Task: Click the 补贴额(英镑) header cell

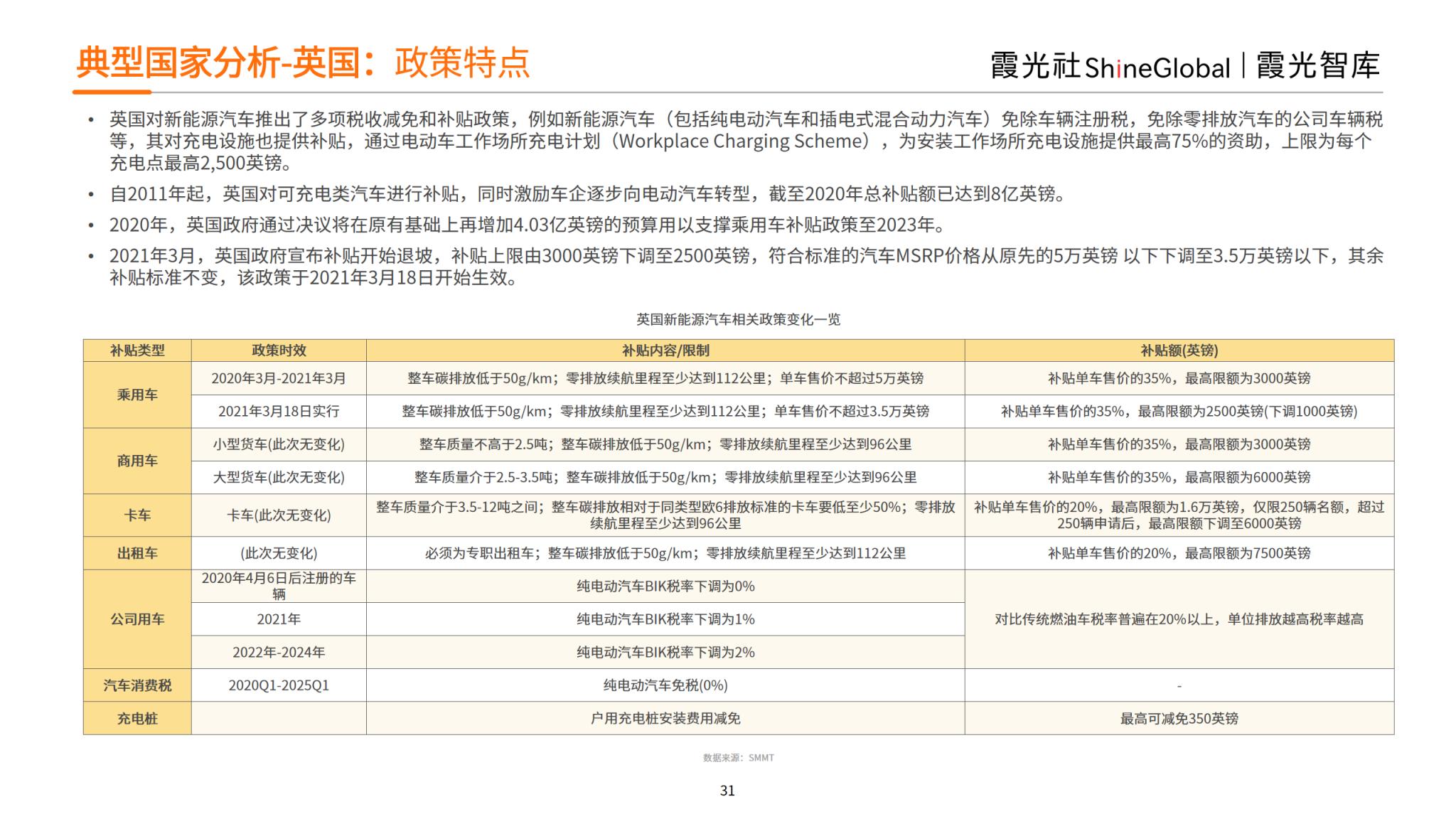Action: click(1179, 350)
